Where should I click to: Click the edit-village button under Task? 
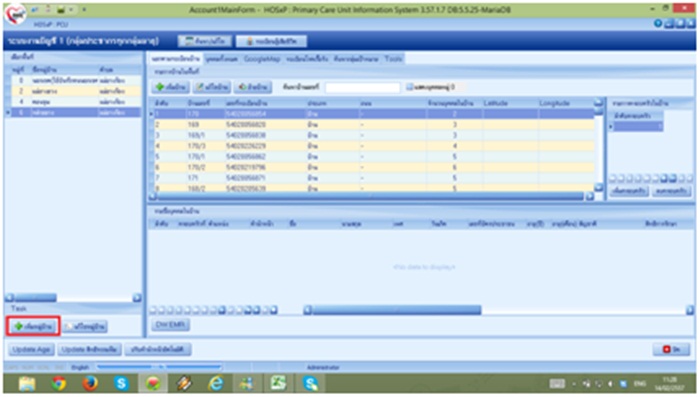(x=85, y=327)
